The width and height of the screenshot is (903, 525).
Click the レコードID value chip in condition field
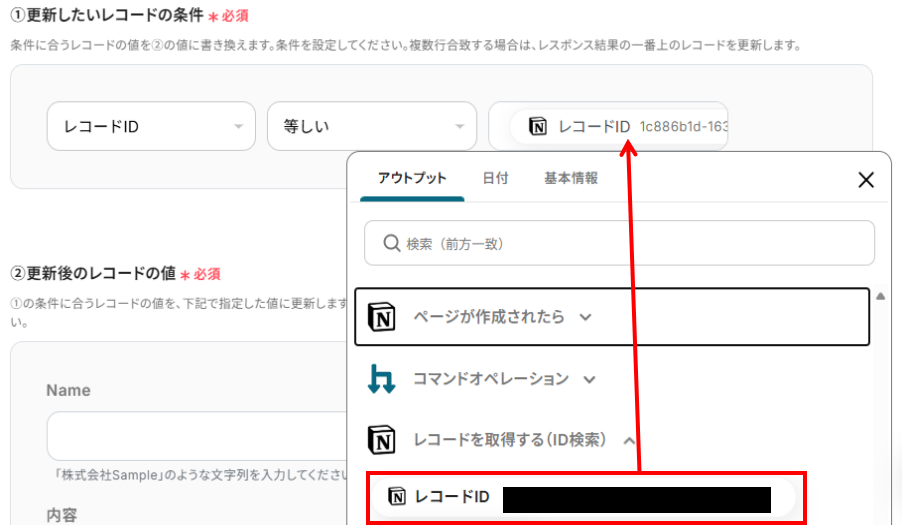[x=619, y=126]
